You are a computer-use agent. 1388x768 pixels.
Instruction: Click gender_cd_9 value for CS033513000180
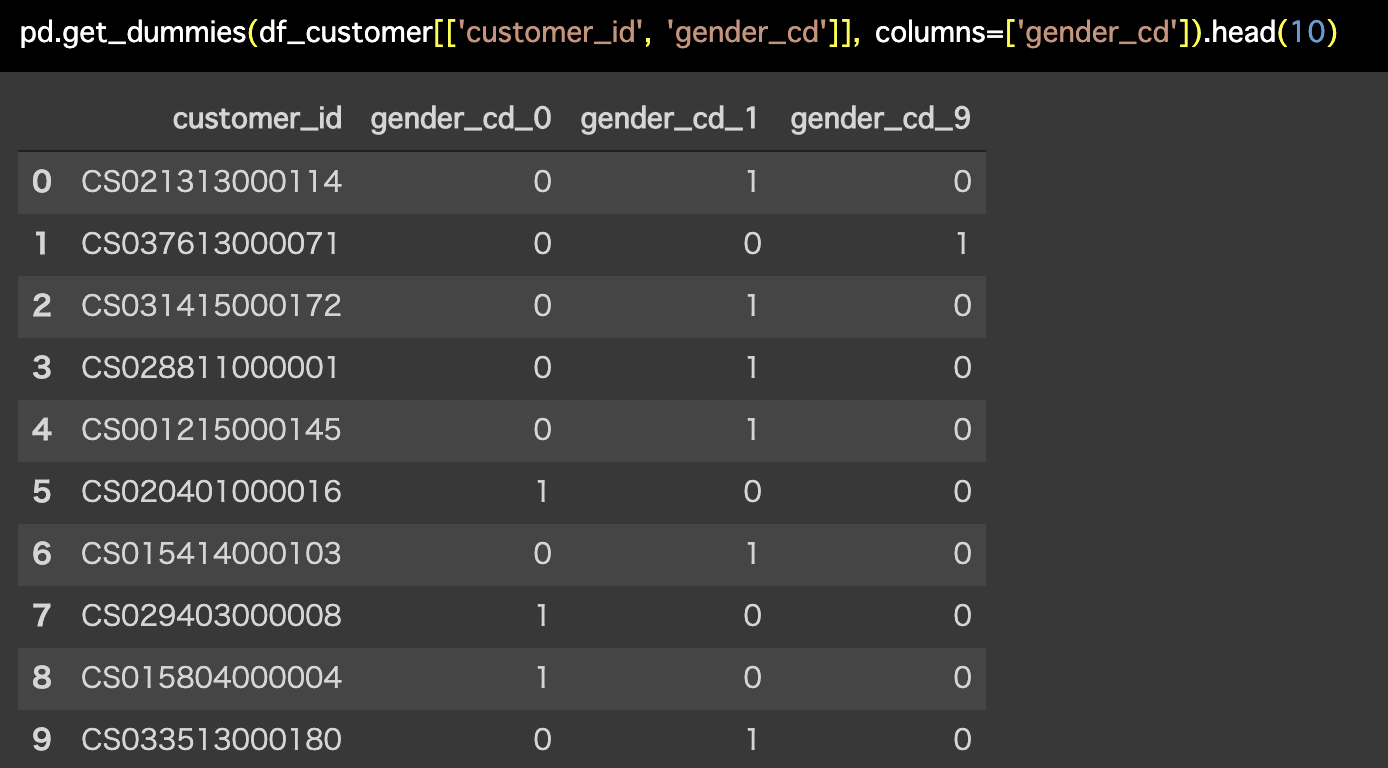click(x=962, y=740)
